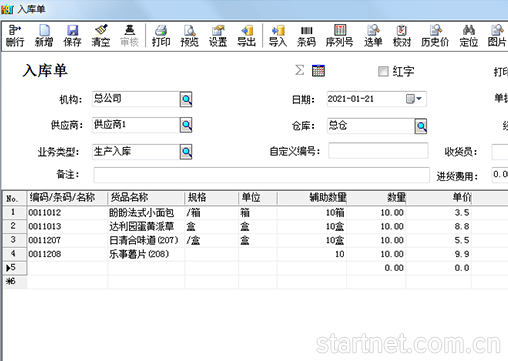Click code cell 0011012
Viewport: 508px width, 361px height.
(67, 212)
